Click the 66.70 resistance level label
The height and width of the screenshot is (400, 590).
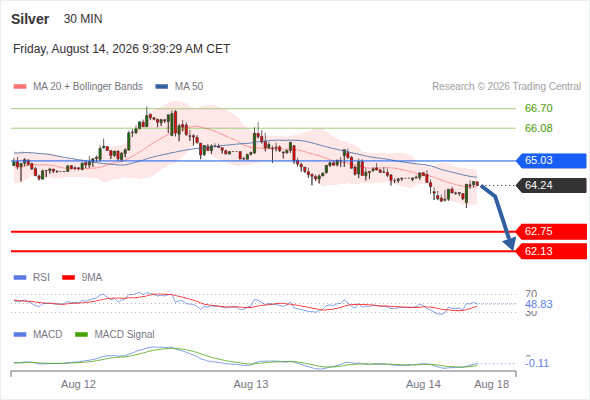[539, 108]
